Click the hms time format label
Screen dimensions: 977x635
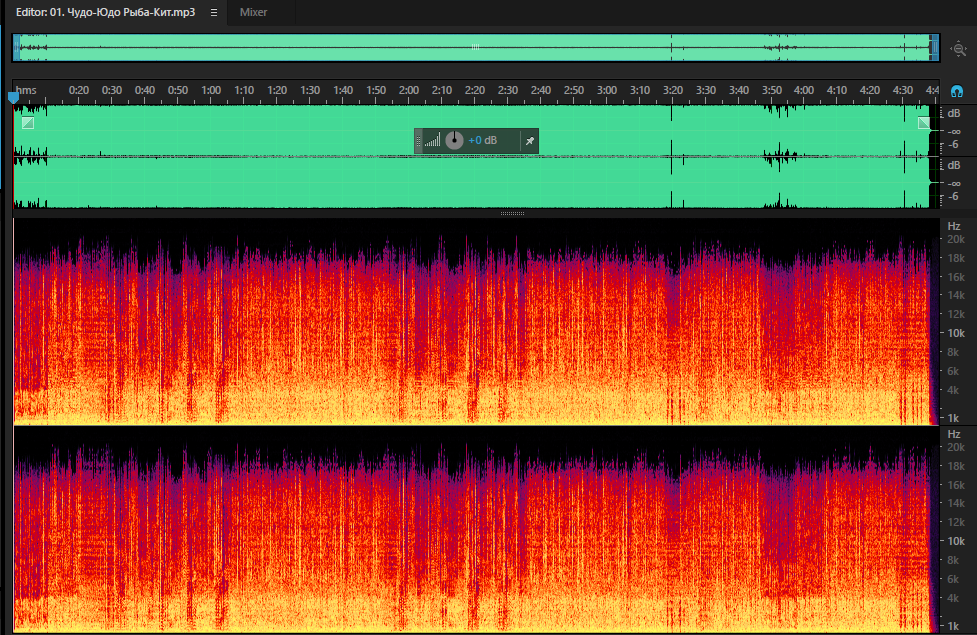(x=26, y=90)
